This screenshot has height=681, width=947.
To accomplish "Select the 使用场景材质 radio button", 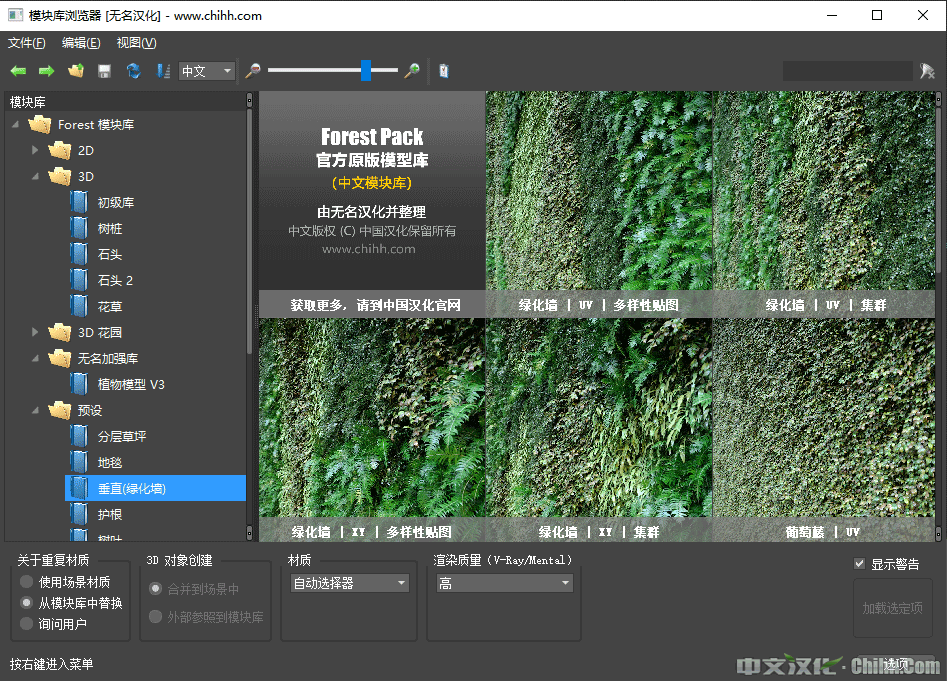I will (x=26, y=582).
